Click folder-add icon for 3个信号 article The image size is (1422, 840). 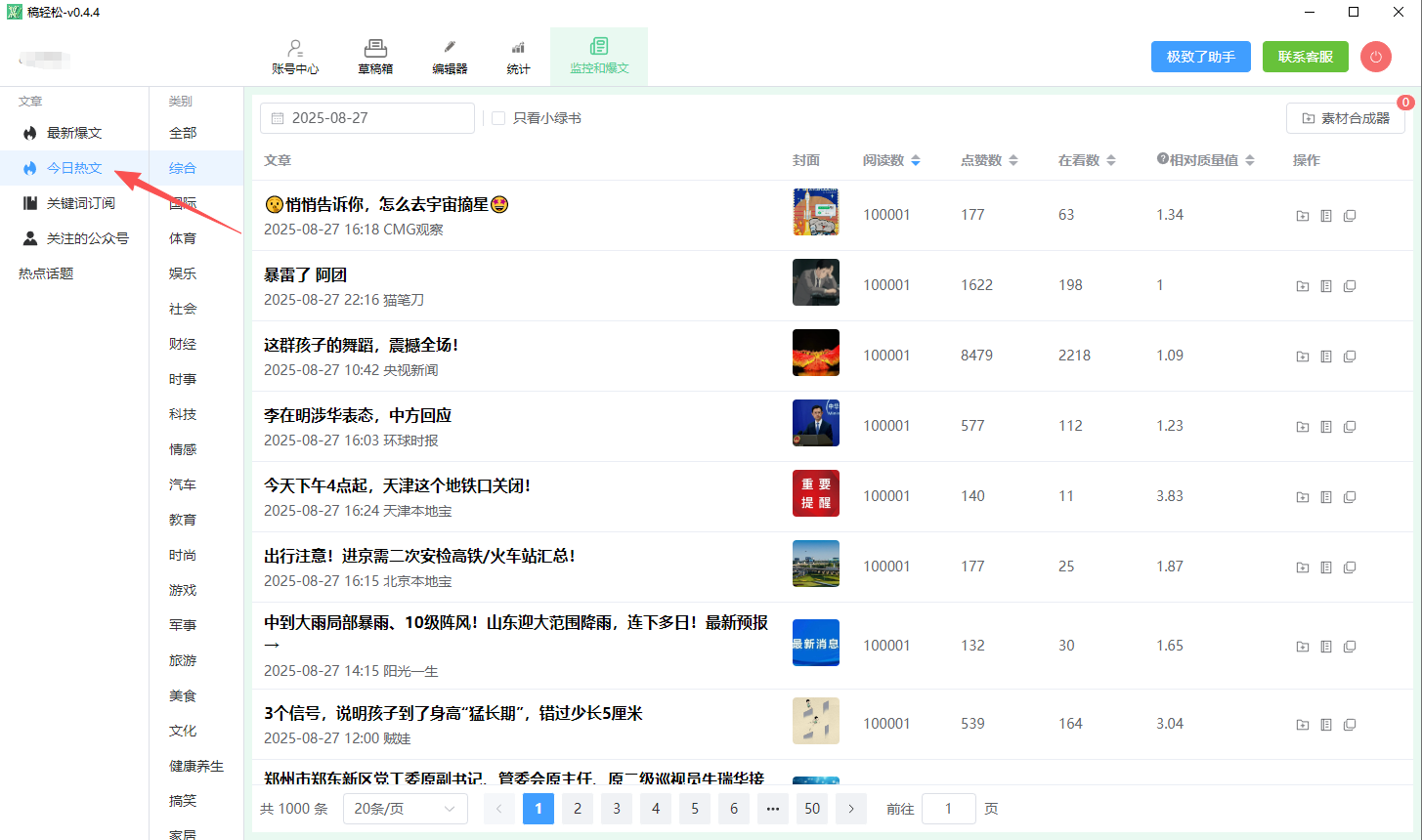1303,725
